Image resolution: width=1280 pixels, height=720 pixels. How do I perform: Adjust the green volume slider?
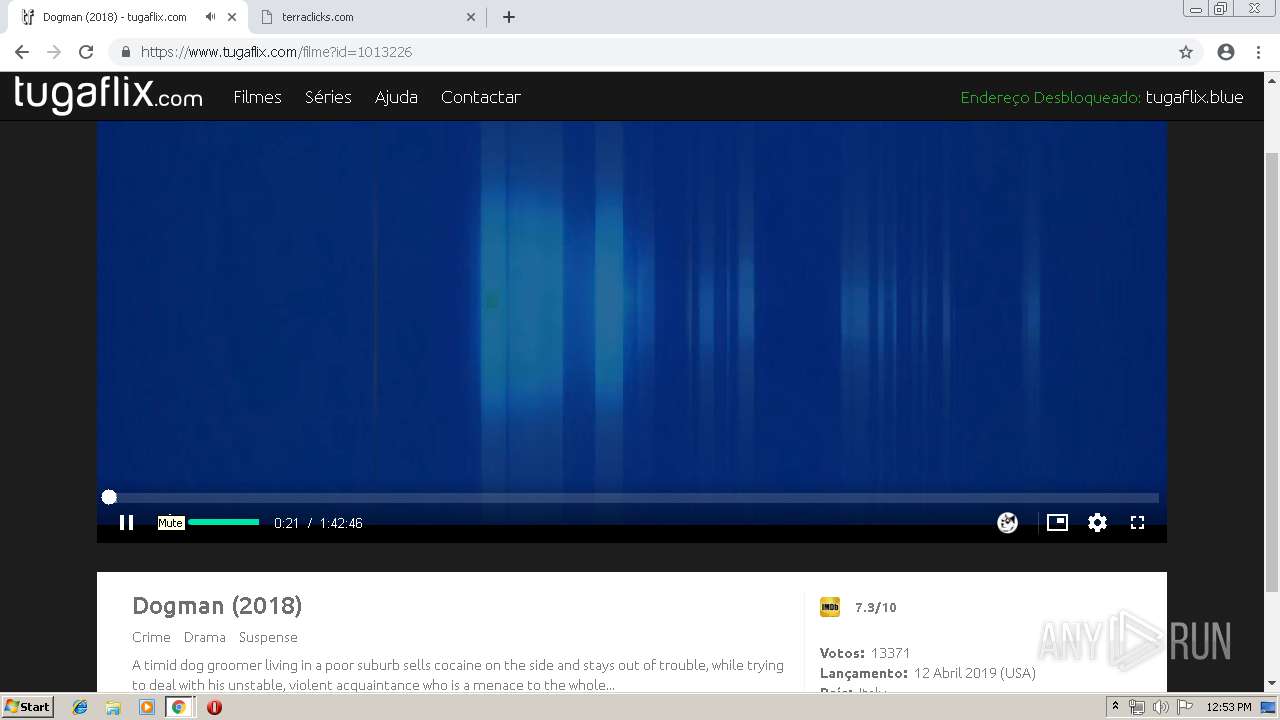point(224,522)
